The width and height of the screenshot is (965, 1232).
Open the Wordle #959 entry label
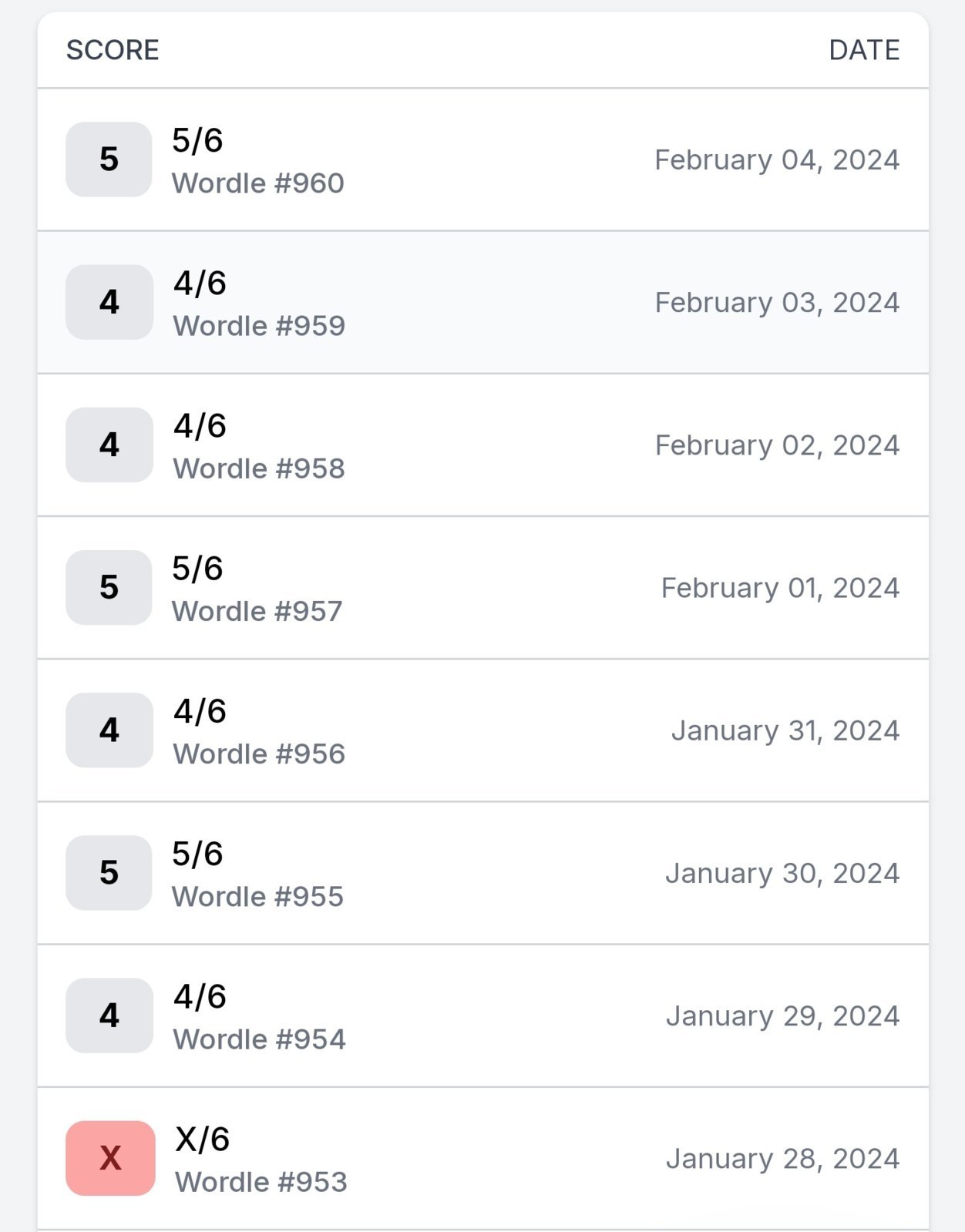click(259, 326)
